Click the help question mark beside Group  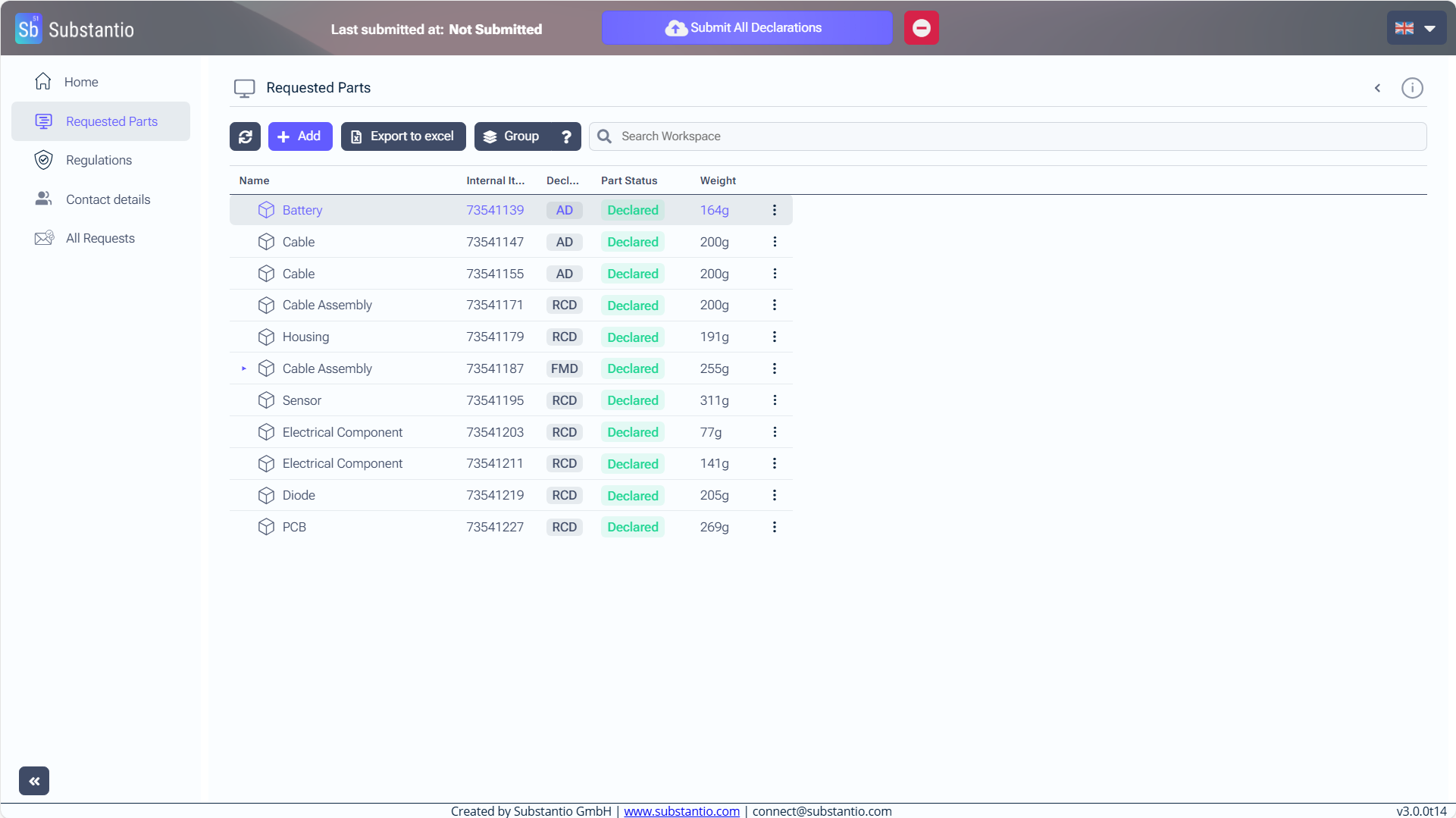pos(566,136)
